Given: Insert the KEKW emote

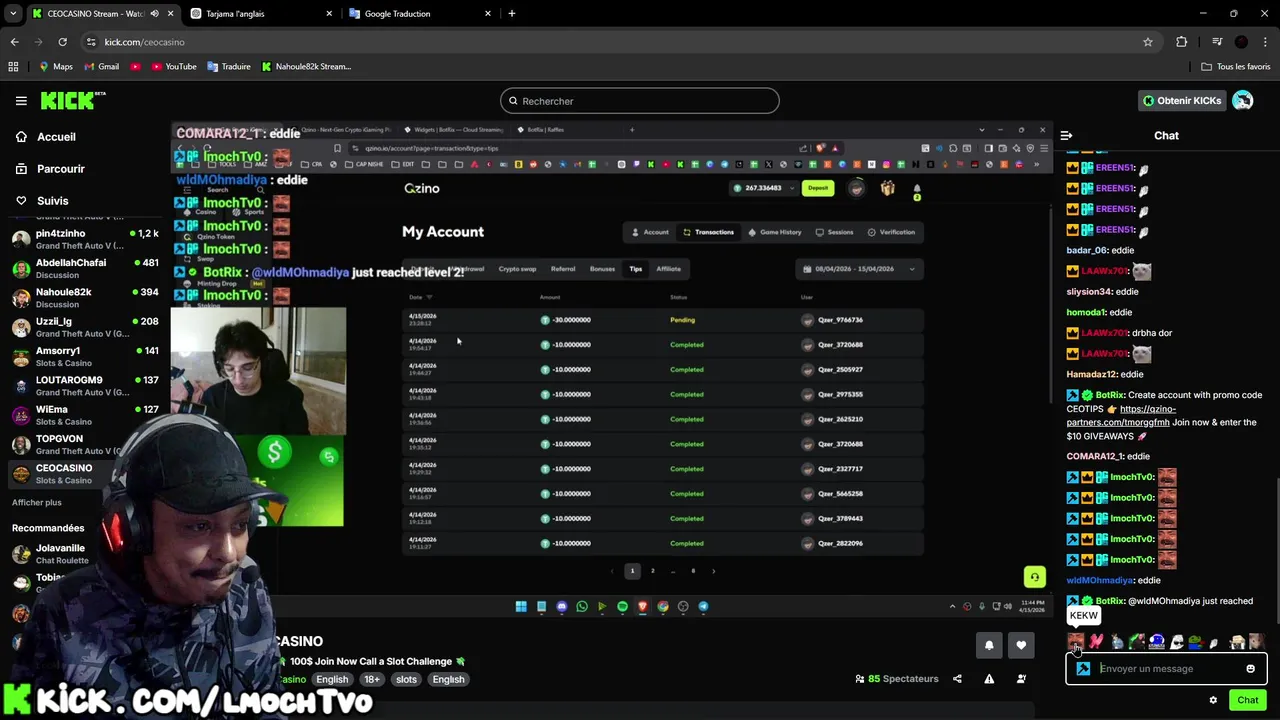Looking at the screenshot, I should 1076,642.
